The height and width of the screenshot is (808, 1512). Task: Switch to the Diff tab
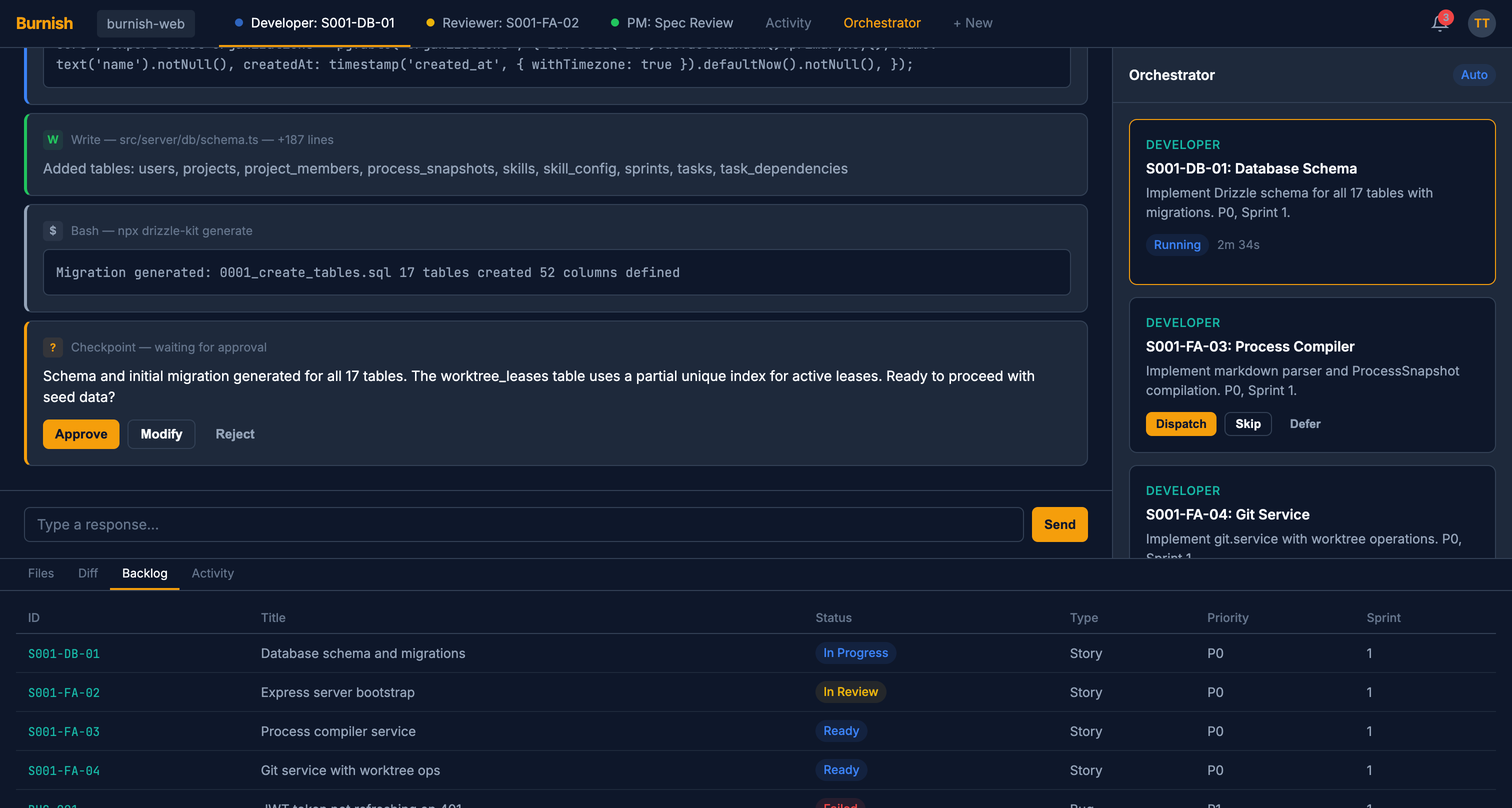(87, 573)
